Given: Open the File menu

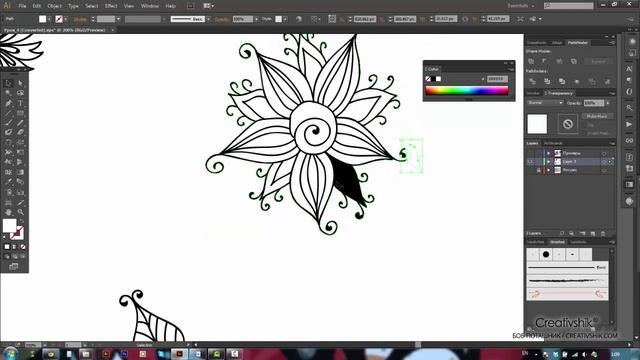Looking at the screenshot, I should 22,6.
